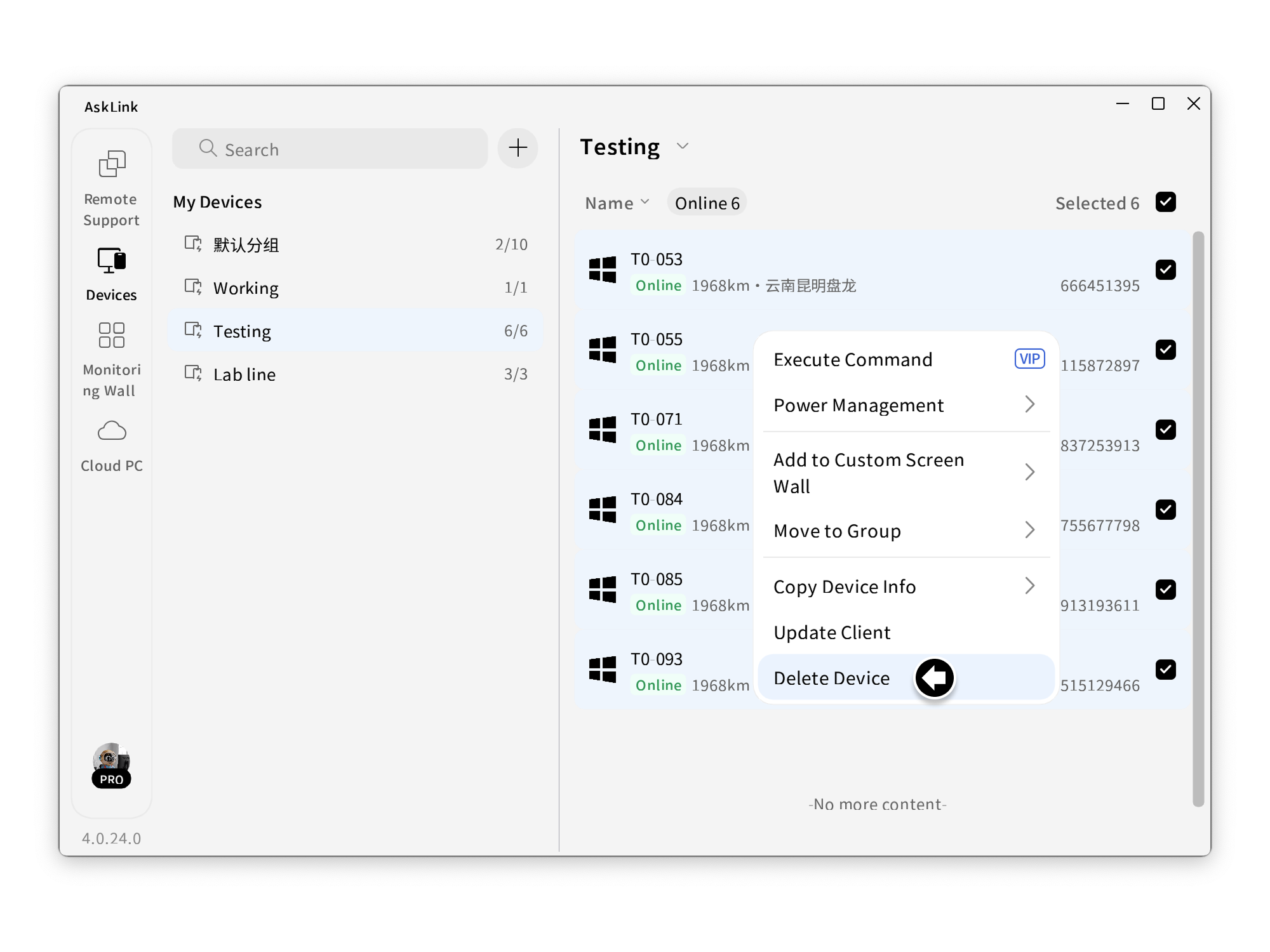Click the PRO user avatar
The image size is (1270, 952).
(x=112, y=764)
